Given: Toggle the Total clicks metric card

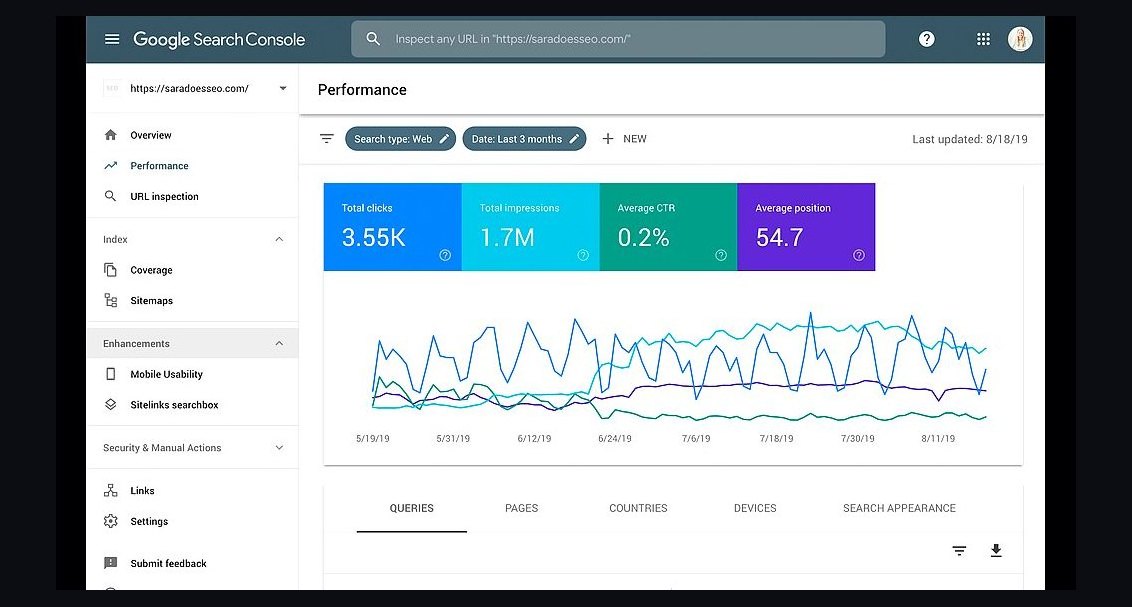Looking at the screenshot, I should click(393, 227).
